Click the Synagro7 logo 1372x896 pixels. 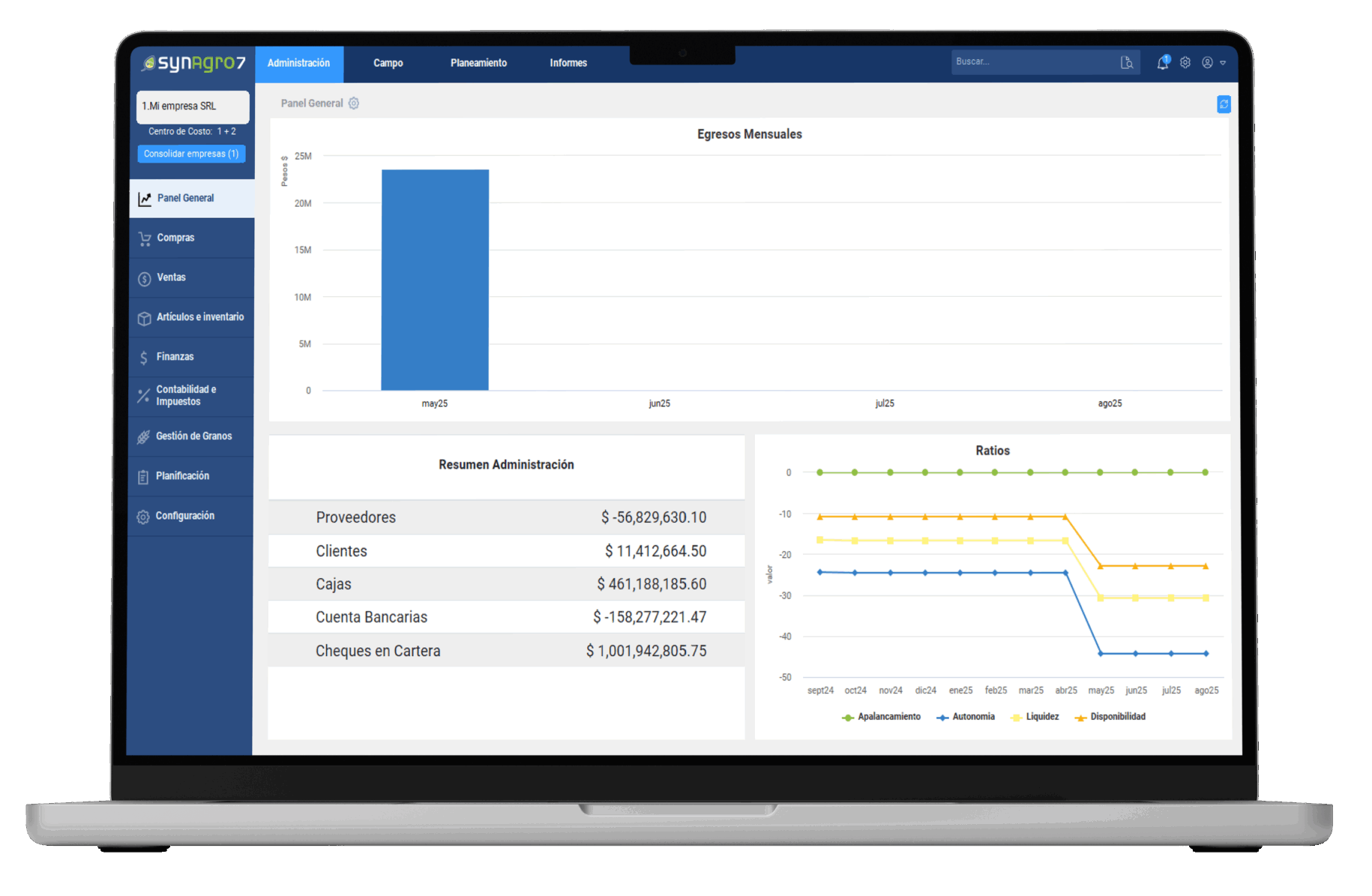click(x=194, y=64)
